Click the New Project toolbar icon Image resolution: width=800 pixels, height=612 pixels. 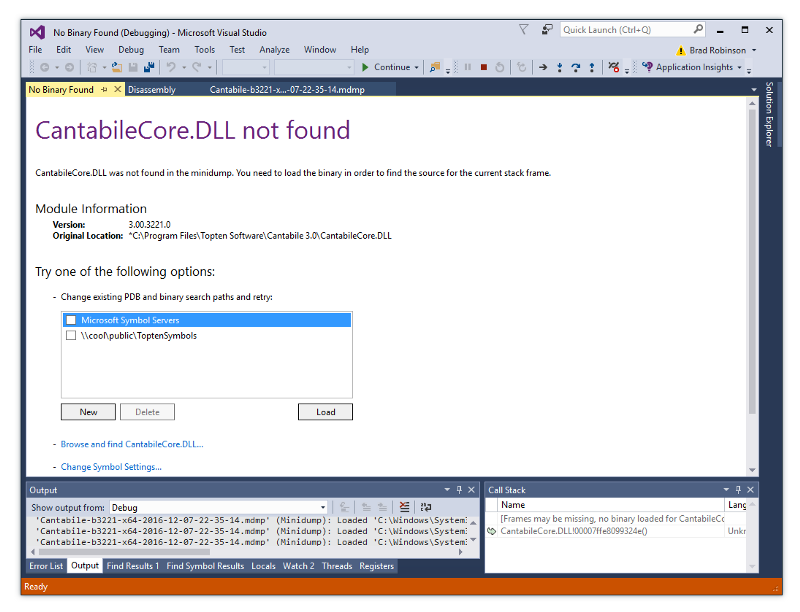click(92, 67)
